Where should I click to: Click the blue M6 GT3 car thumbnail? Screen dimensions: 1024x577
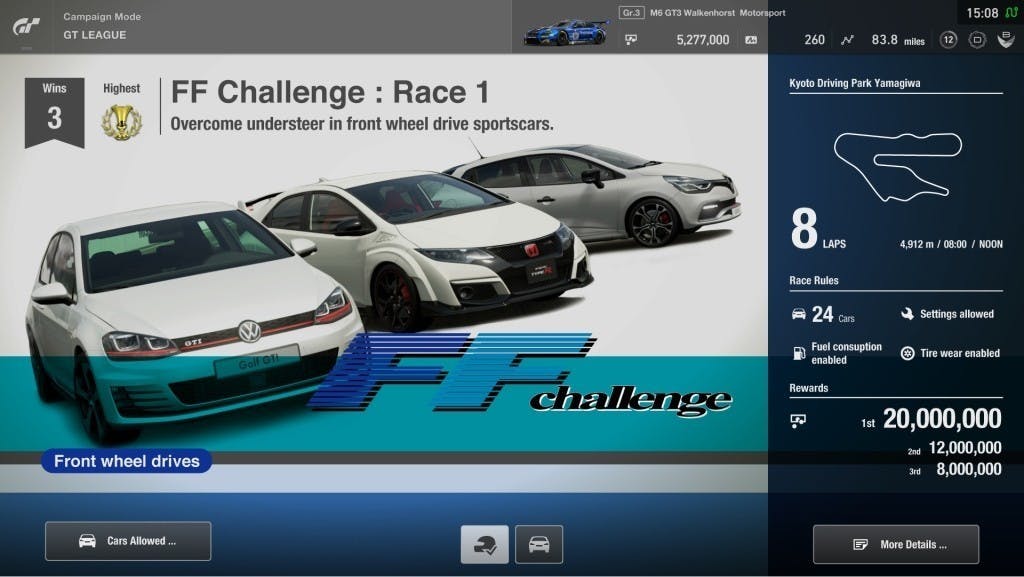(565, 33)
